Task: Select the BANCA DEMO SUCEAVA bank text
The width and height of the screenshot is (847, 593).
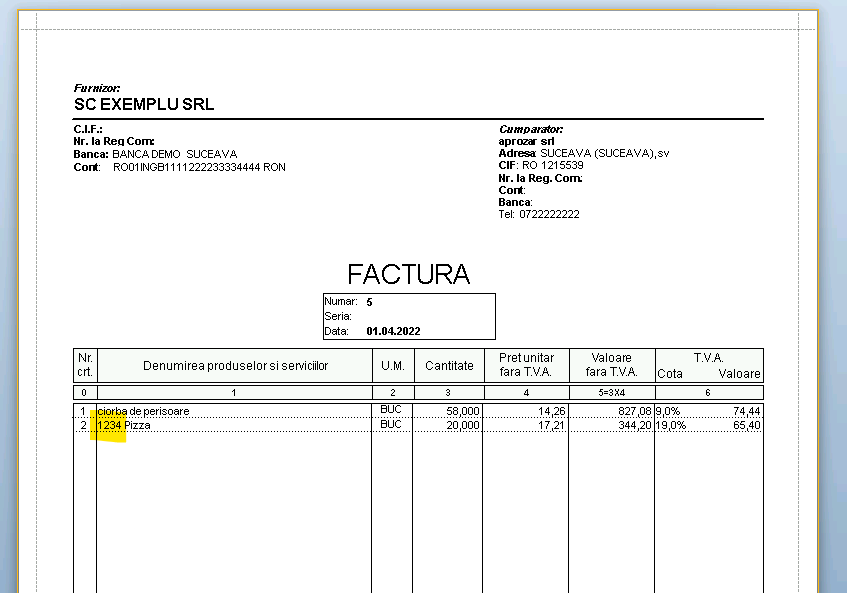Action: point(174,154)
